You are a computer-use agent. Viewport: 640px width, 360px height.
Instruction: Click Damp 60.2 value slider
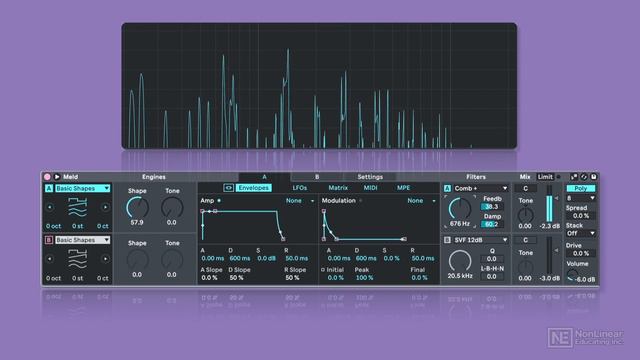(x=492, y=224)
